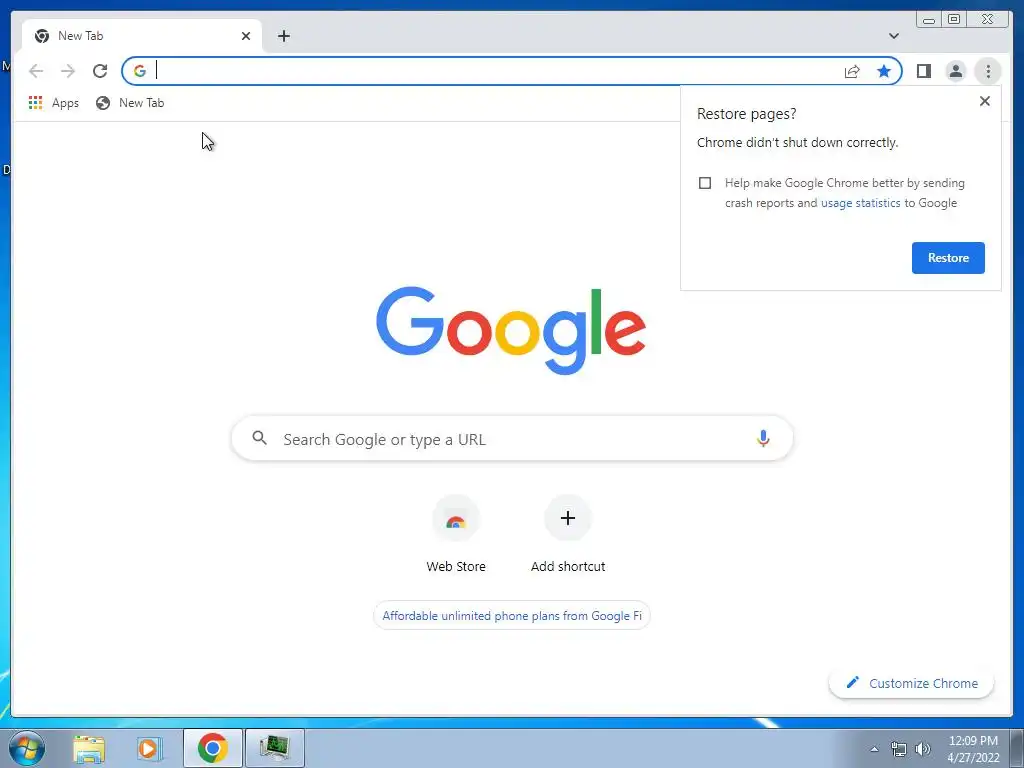This screenshot has height=768, width=1024.
Task: Open the profile avatar icon
Action: pos(955,71)
